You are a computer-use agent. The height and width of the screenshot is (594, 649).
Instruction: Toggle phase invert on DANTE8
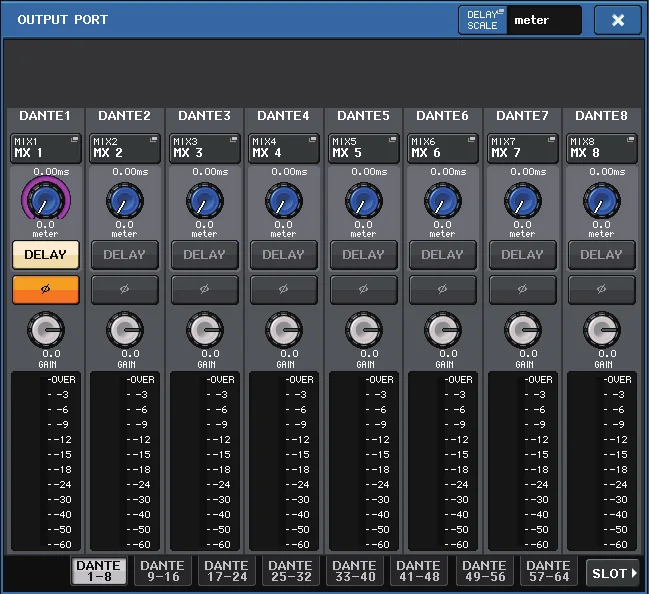click(601, 289)
